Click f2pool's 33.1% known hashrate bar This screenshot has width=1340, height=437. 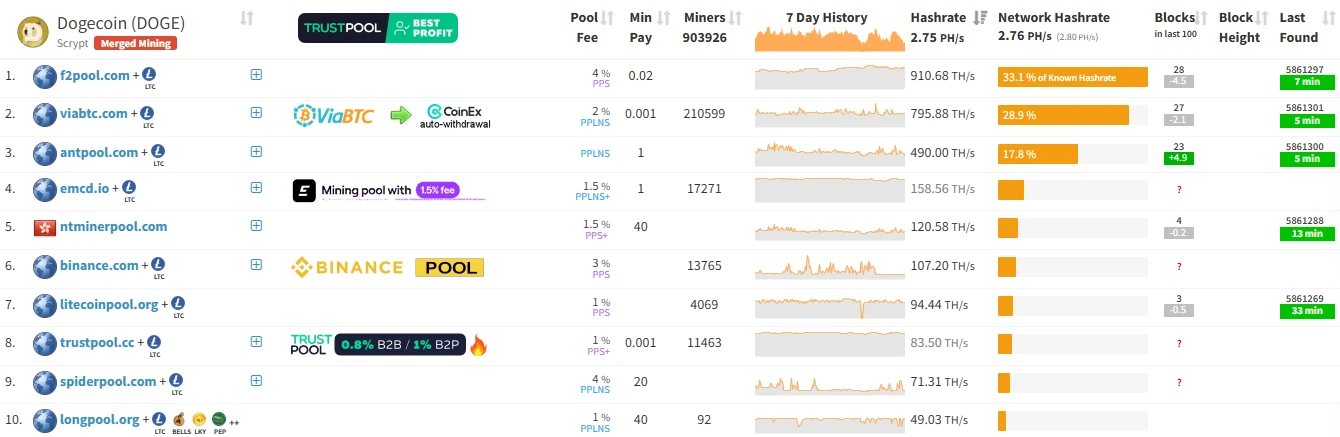click(x=1072, y=77)
